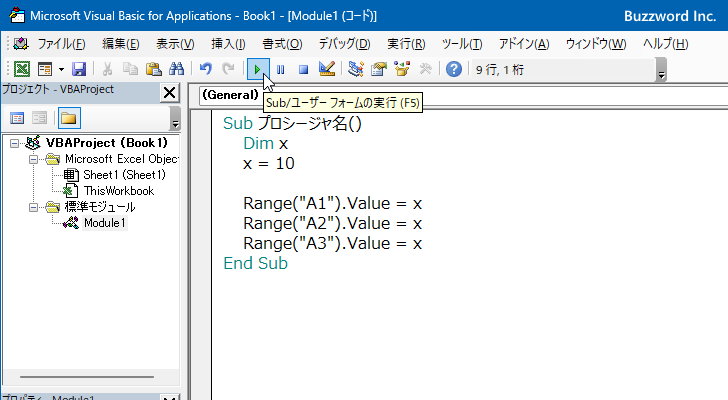Collapse the 標準モジュール folder

[x=33, y=207]
